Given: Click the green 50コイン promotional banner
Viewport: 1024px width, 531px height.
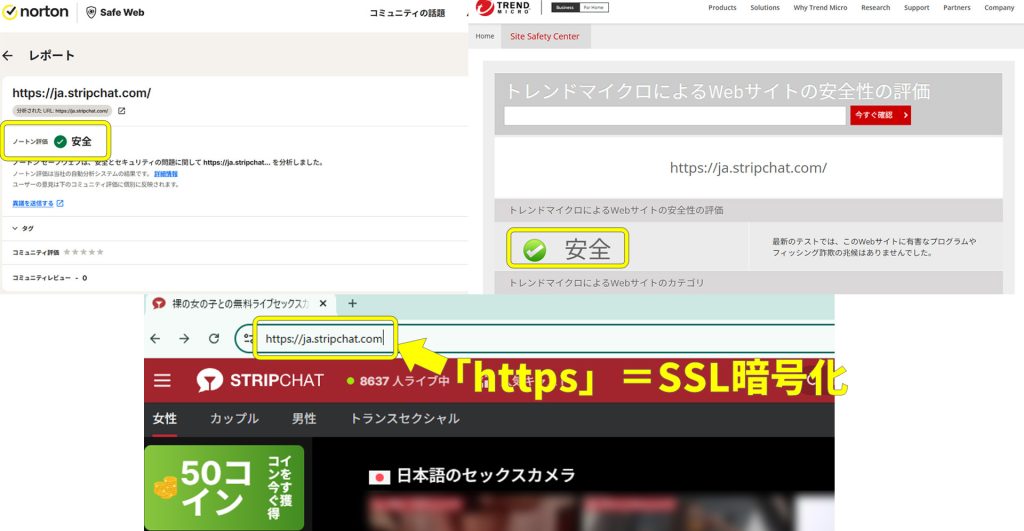Looking at the screenshot, I should (x=224, y=488).
